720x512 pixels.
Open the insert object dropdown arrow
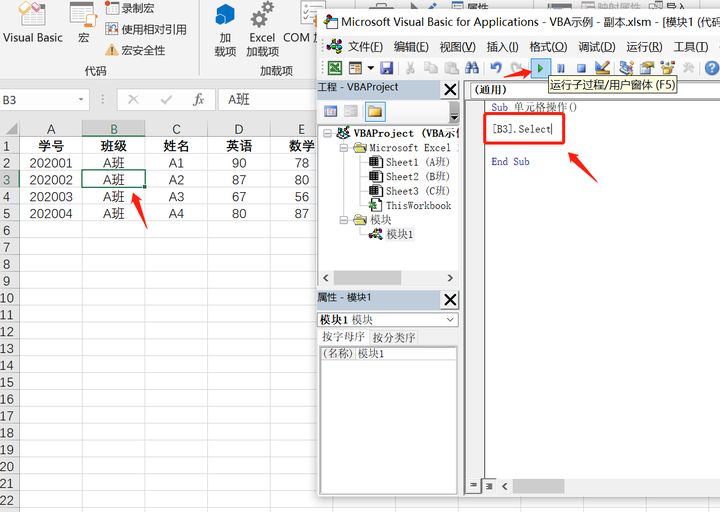pos(370,68)
